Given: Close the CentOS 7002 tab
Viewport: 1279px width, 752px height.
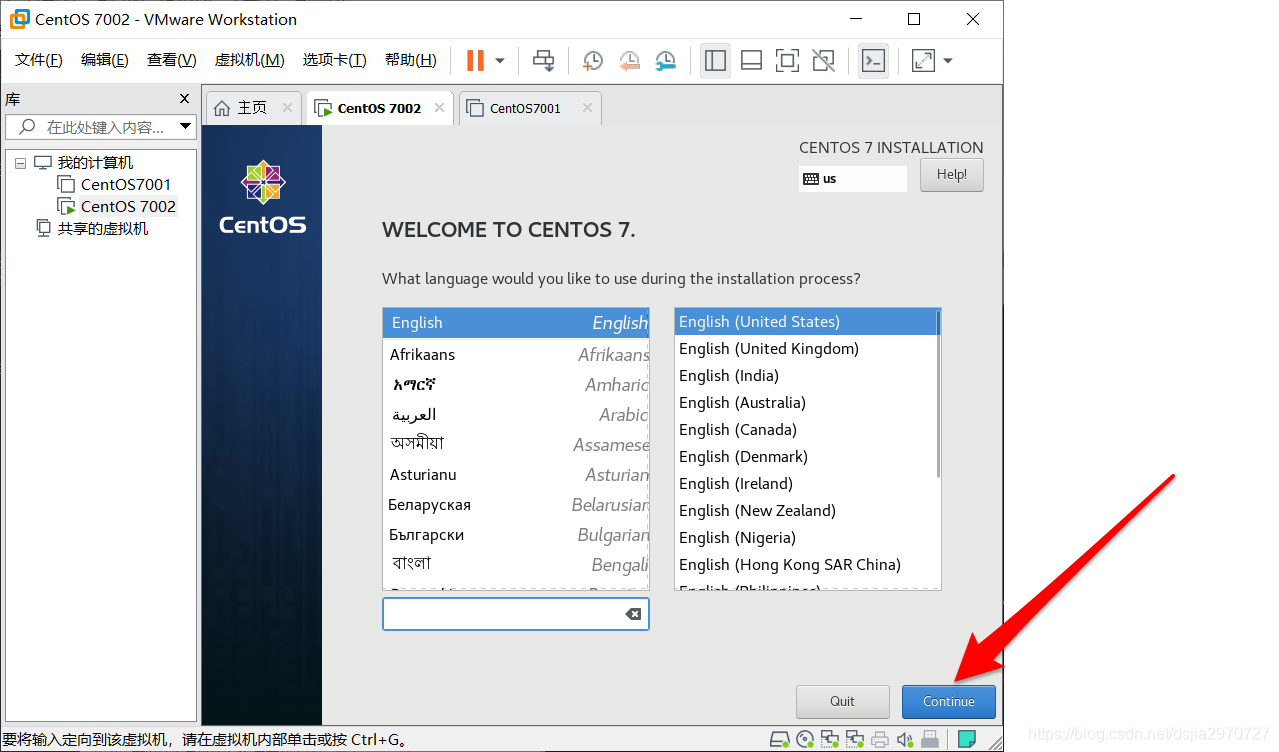Looking at the screenshot, I should 440,108.
